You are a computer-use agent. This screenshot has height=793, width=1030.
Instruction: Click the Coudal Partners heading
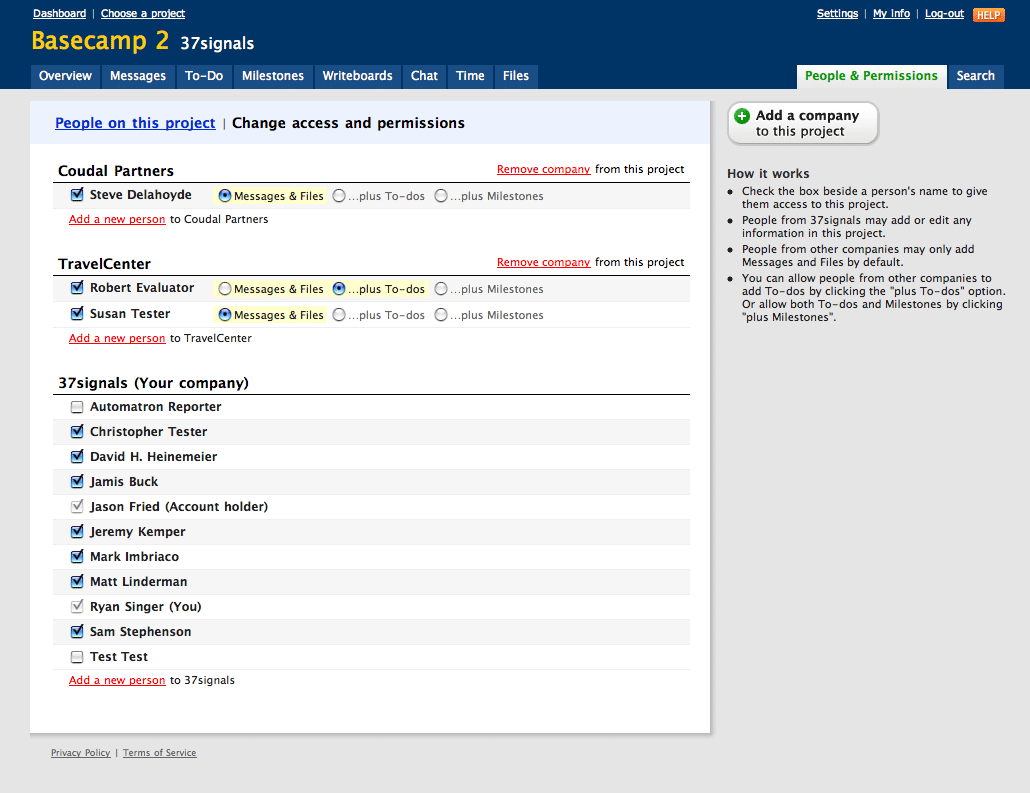coord(116,171)
